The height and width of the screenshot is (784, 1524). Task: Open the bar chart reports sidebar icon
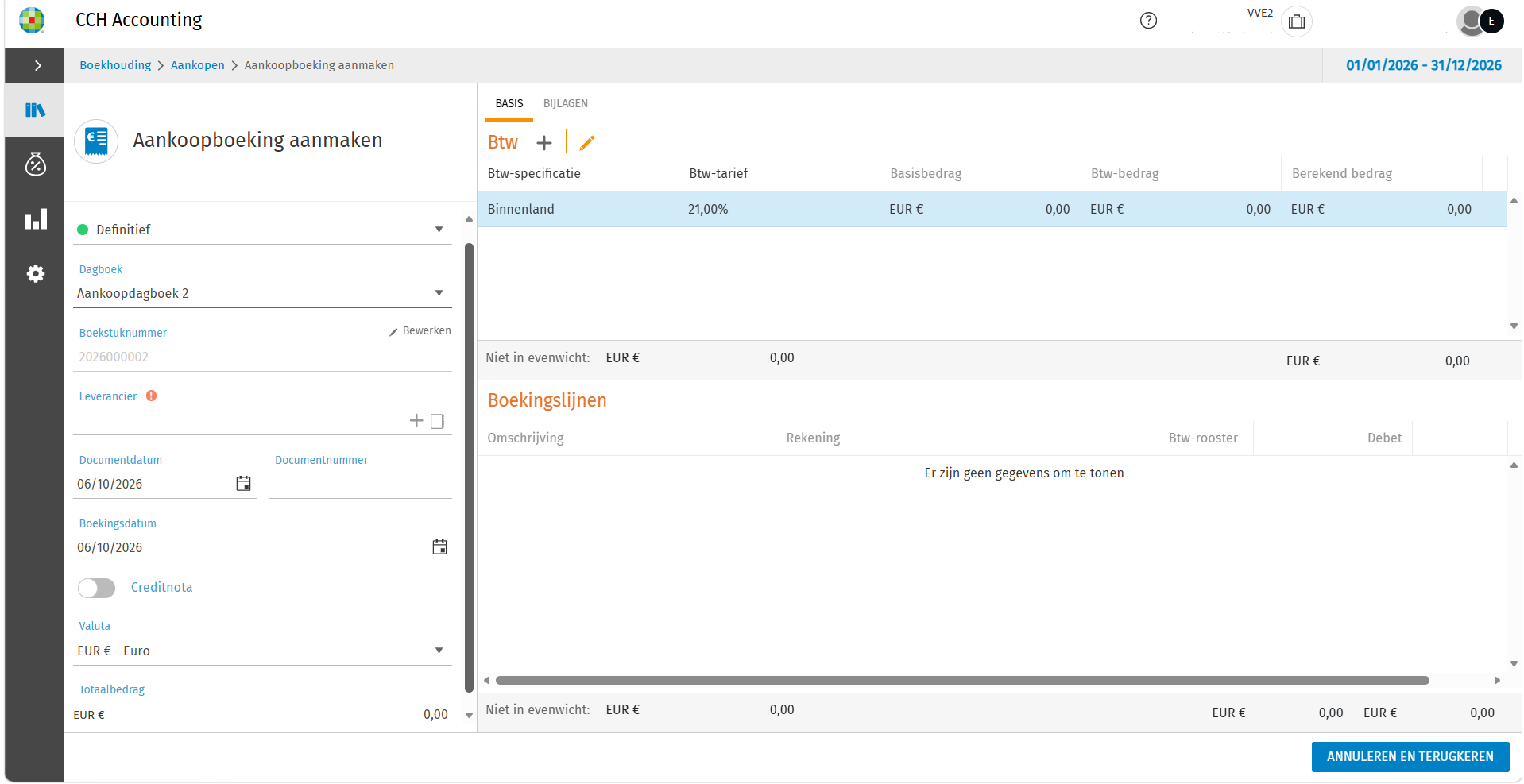click(35, 219)
